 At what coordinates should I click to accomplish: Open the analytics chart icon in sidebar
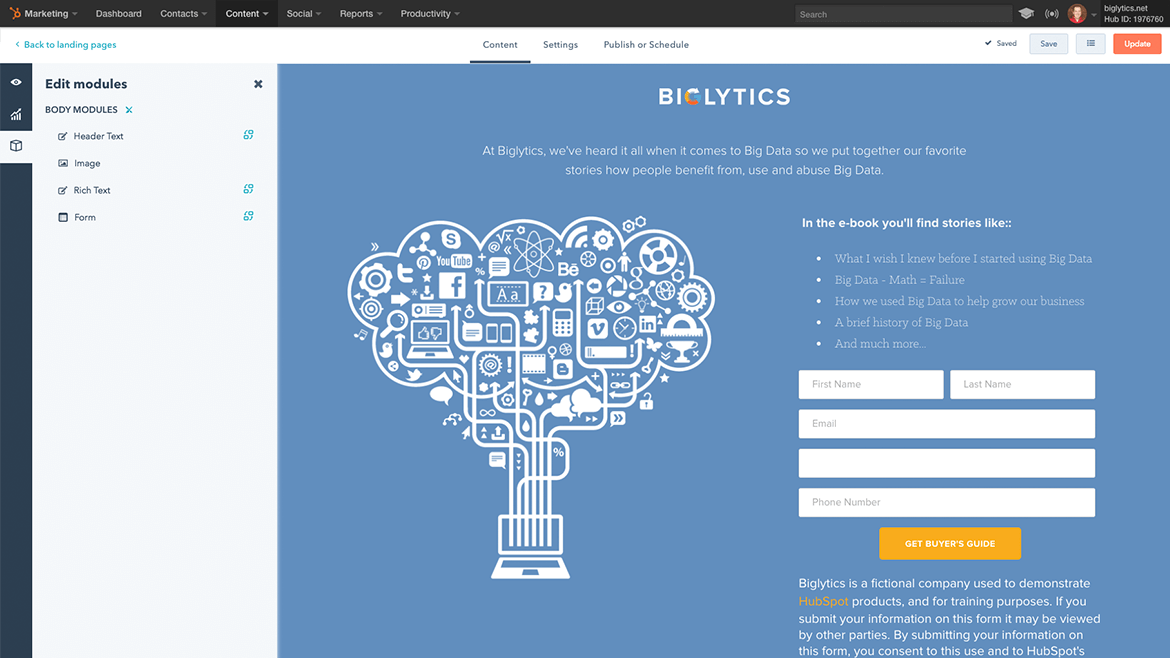(x=15, y=115)
